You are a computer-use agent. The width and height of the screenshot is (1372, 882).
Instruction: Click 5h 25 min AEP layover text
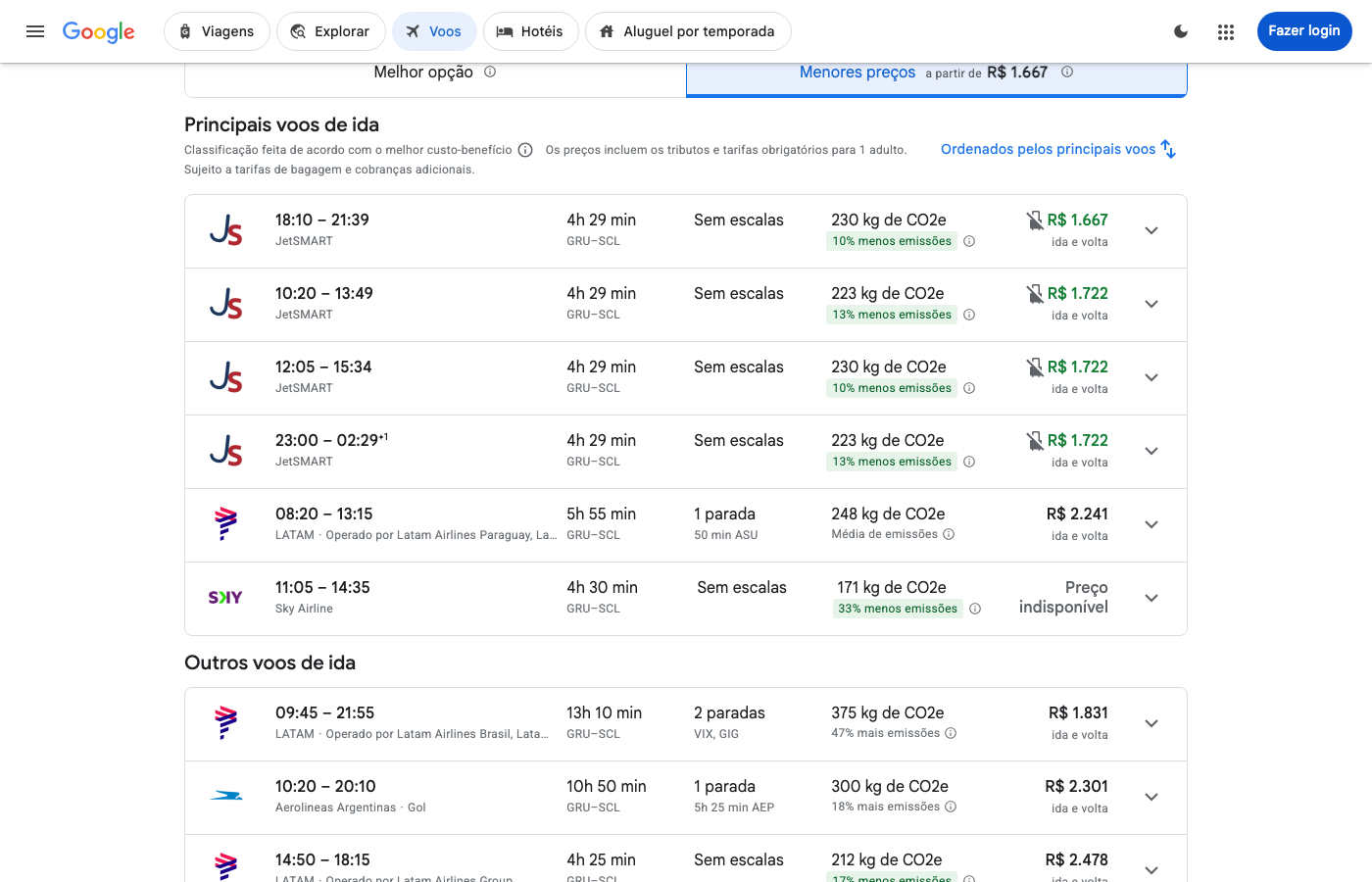(x=734, y=808)
